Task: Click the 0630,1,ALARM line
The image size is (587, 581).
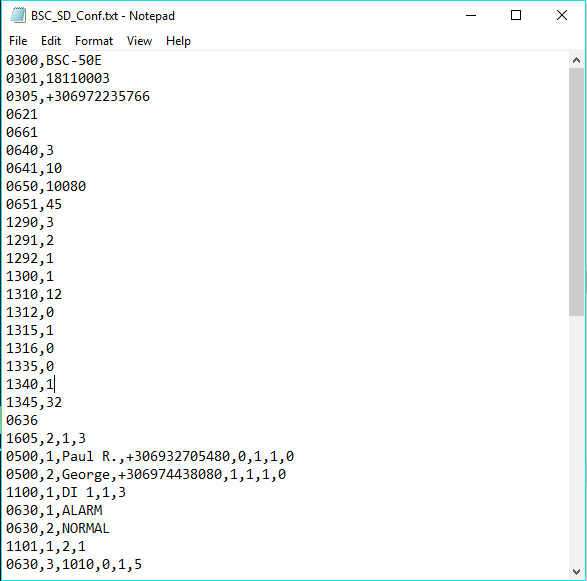Action: pos(54,510)
